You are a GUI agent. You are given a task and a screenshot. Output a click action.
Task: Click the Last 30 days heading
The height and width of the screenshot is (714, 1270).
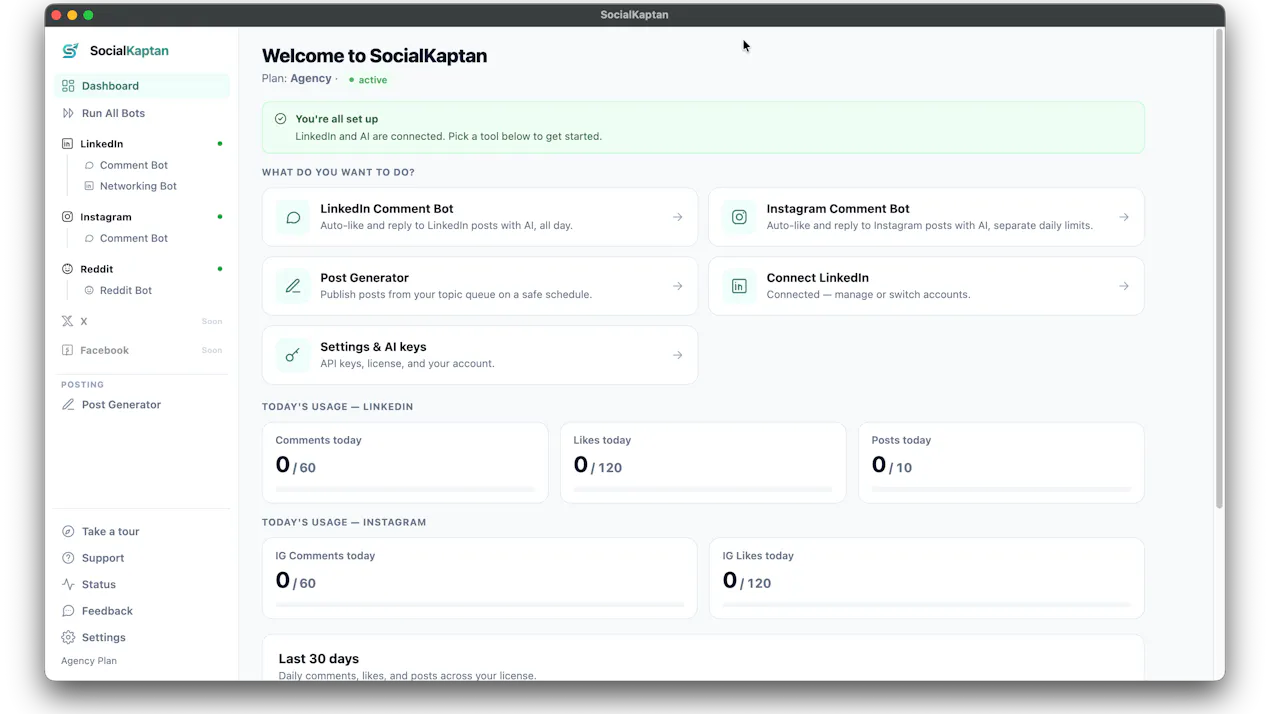[319, 659]
